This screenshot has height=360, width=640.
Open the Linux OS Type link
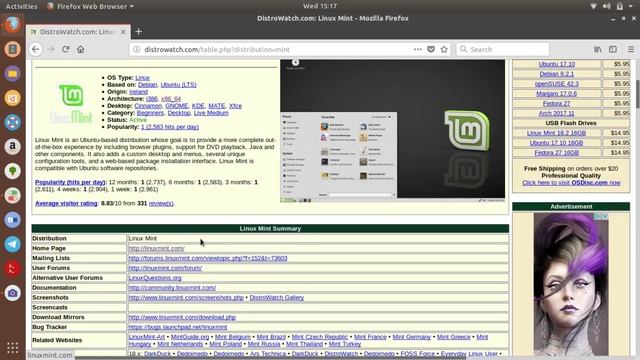[142, 78]
